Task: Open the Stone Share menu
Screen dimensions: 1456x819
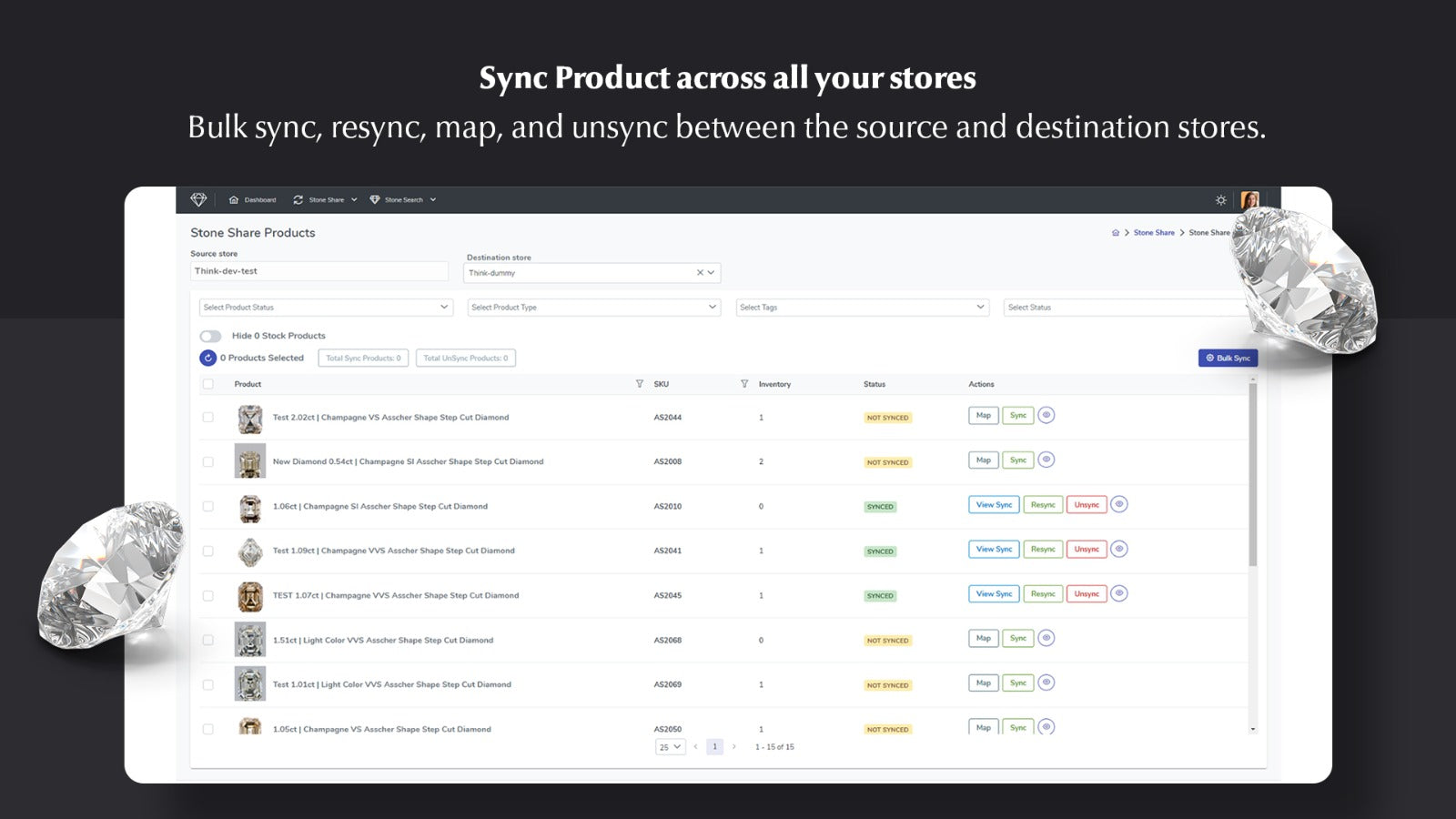Action: (324, 199)
